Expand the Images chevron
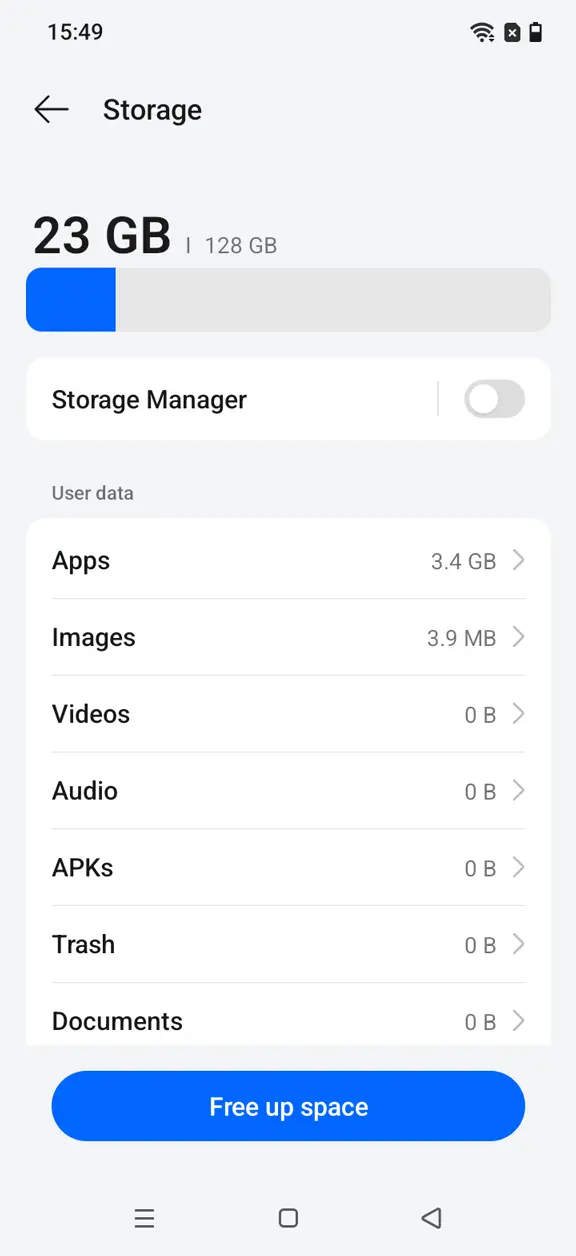The width and height of the screenshot is (576, 1256). 518,637
